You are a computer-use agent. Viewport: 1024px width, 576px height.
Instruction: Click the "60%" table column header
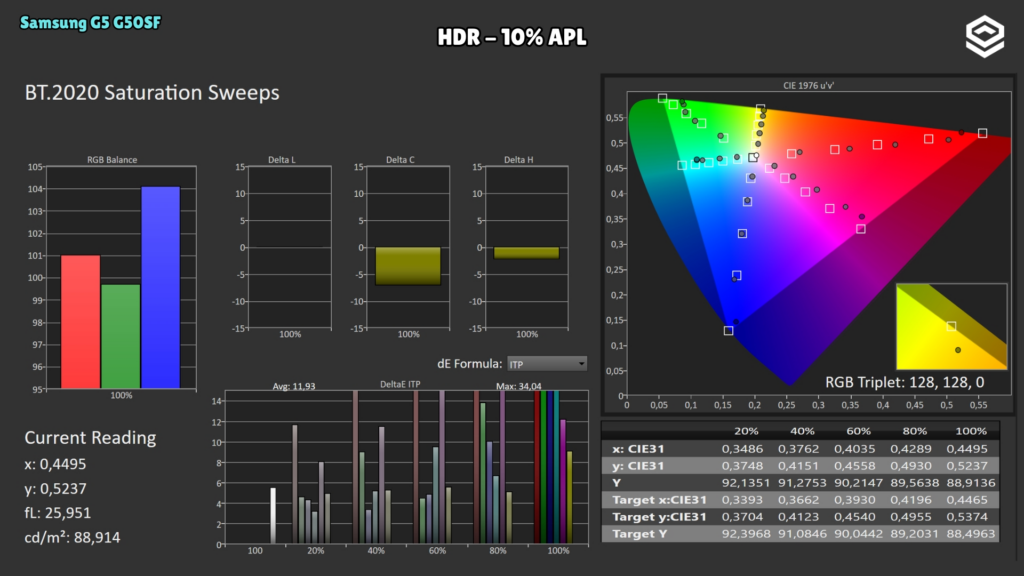[x=859, y=431]
